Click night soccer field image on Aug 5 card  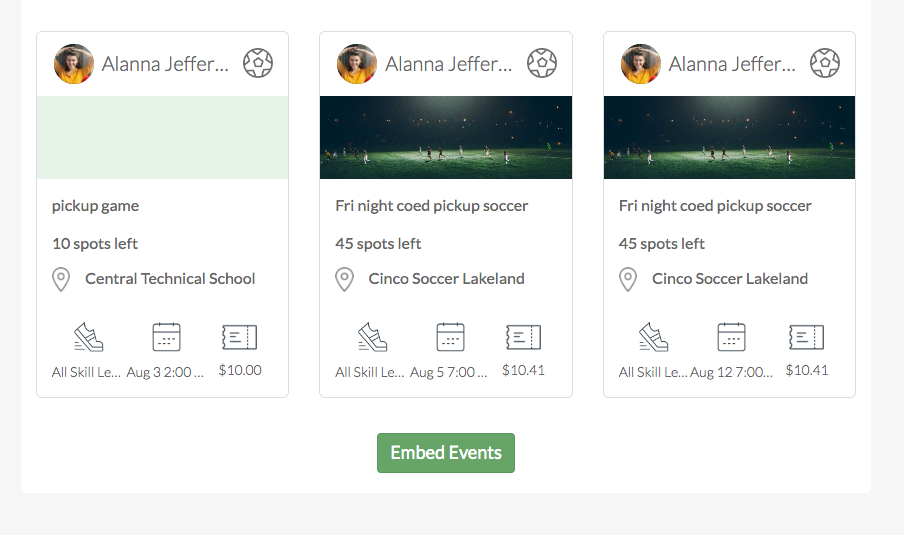click(x=446, y=137)
